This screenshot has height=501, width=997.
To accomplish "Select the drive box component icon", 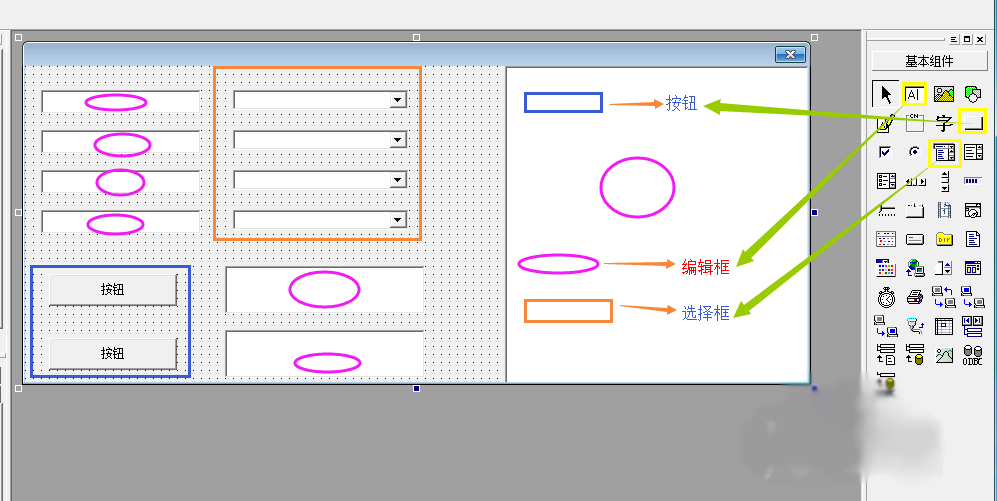I will pos(914,239).
